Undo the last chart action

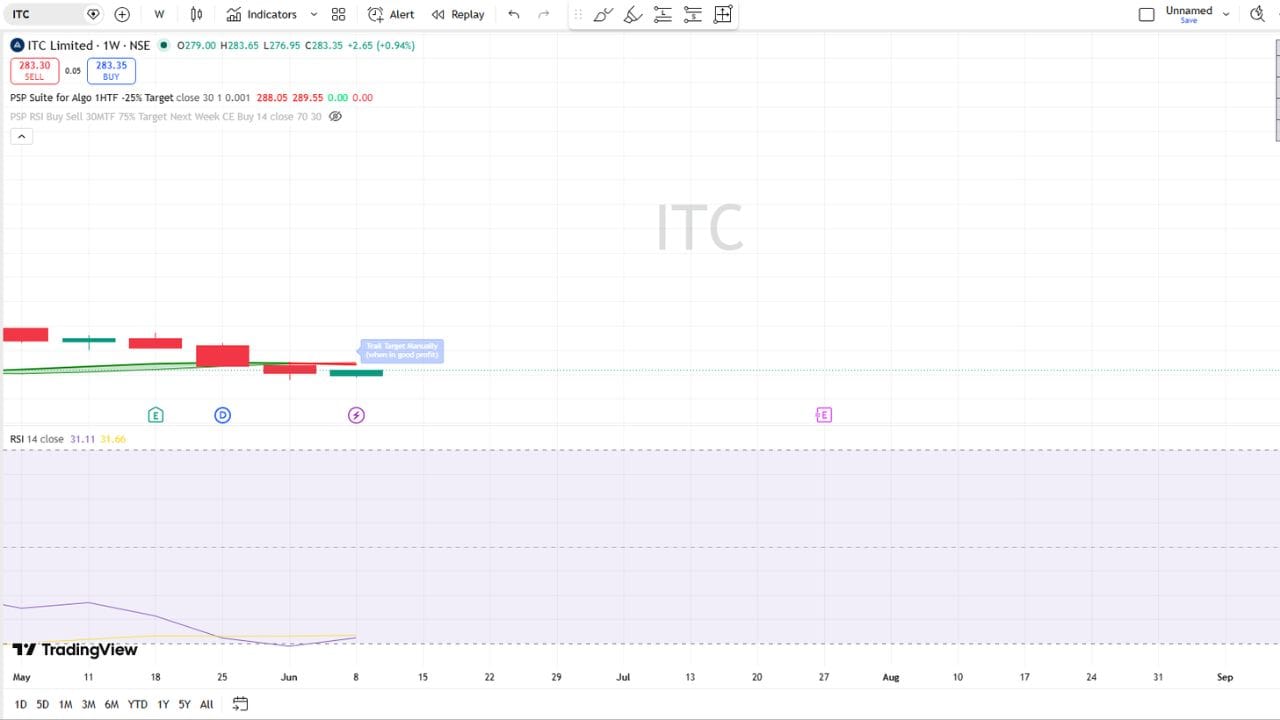(514, 14)
